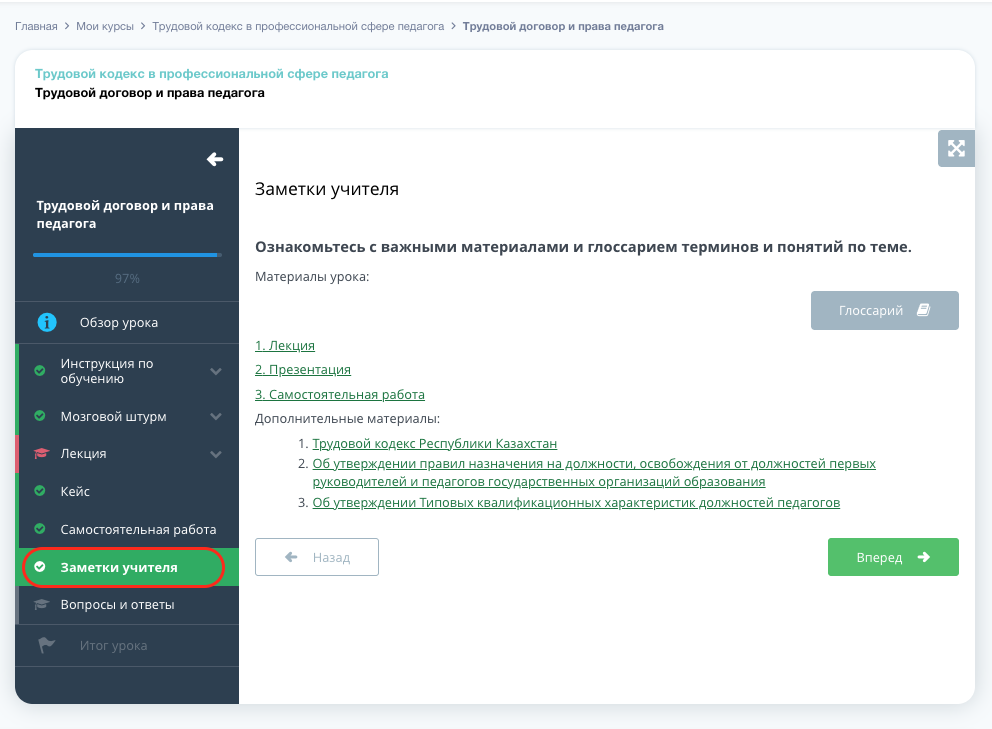
Task: Open Вопросы и ответы in the sidebar
Action: (x=127, y=605)
